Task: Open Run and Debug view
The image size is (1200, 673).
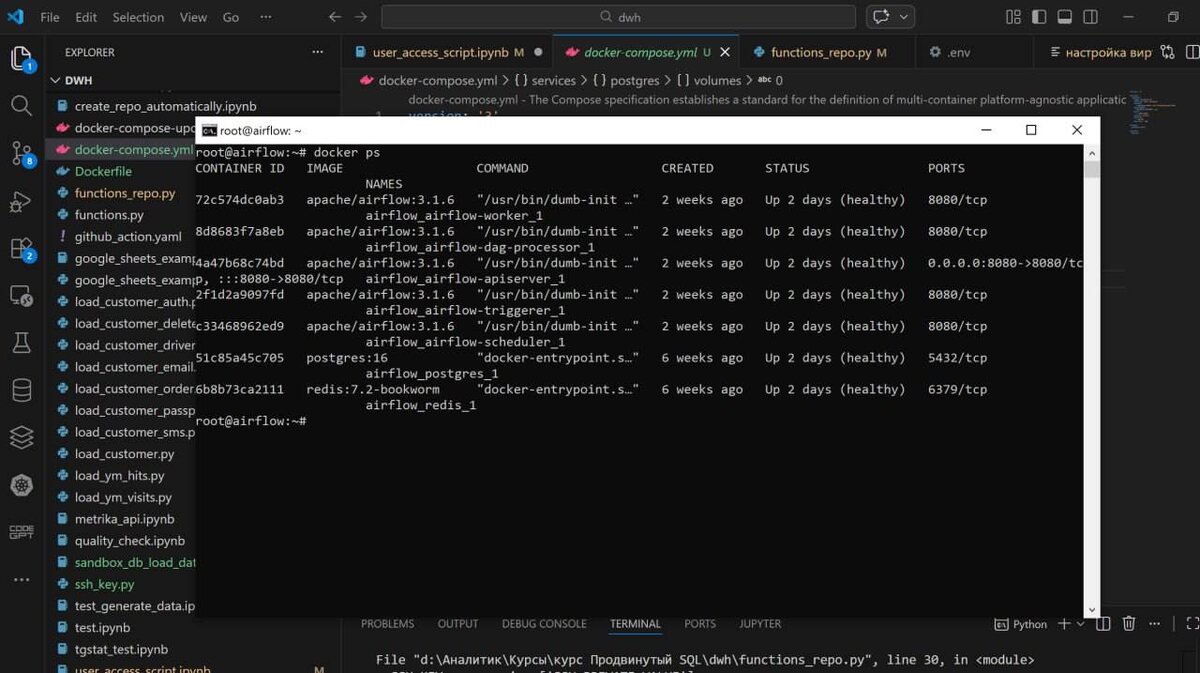Action: (x=21, y=201)
